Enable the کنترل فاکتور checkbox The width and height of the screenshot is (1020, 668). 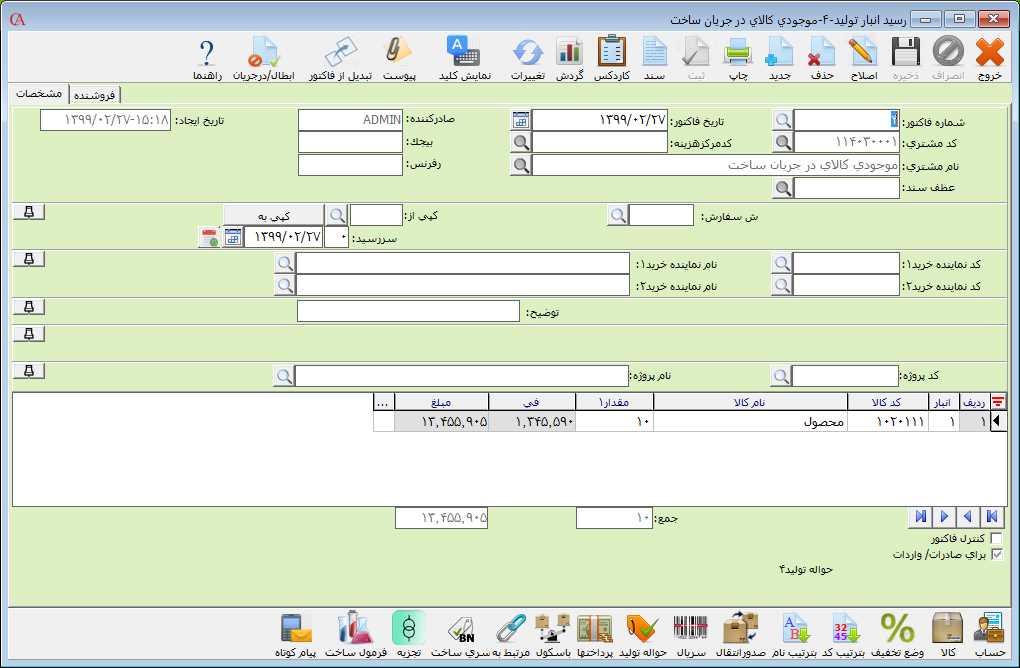tap(995, 539)
